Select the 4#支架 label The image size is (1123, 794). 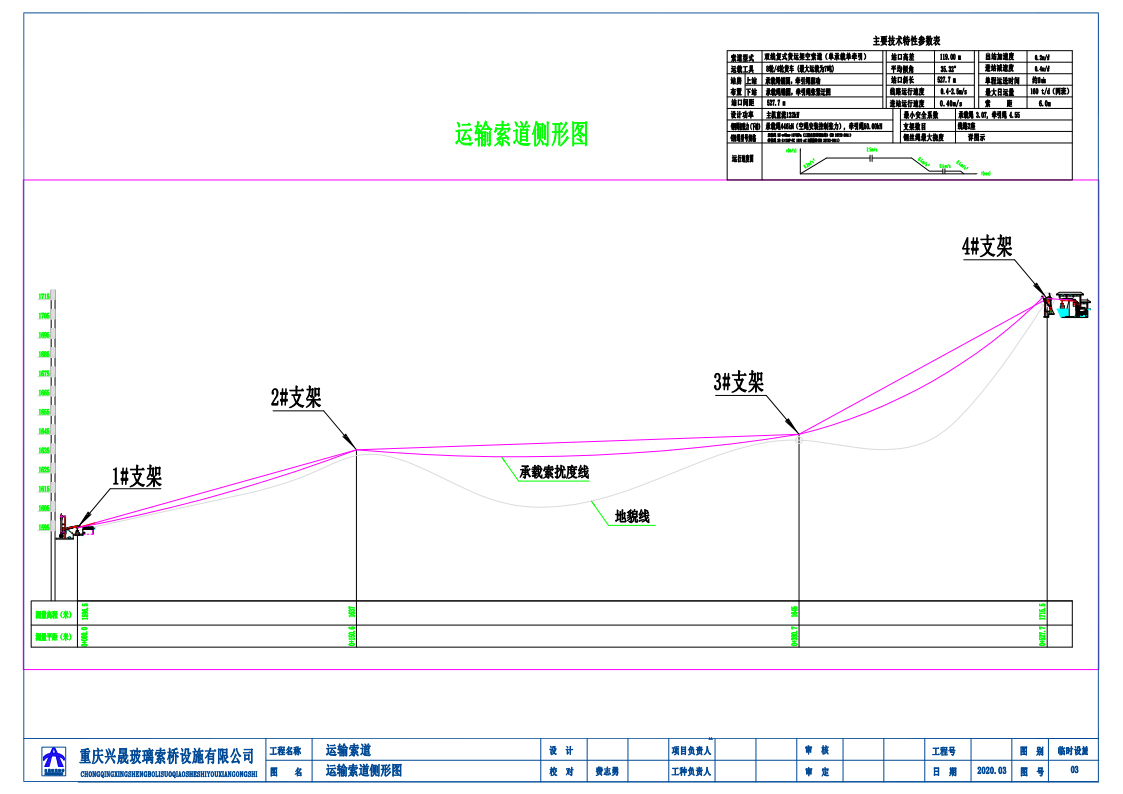987,247
